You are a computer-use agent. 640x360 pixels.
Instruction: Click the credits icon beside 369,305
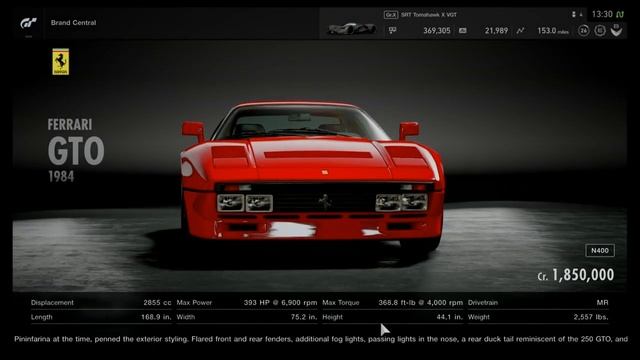pos(392,30)
